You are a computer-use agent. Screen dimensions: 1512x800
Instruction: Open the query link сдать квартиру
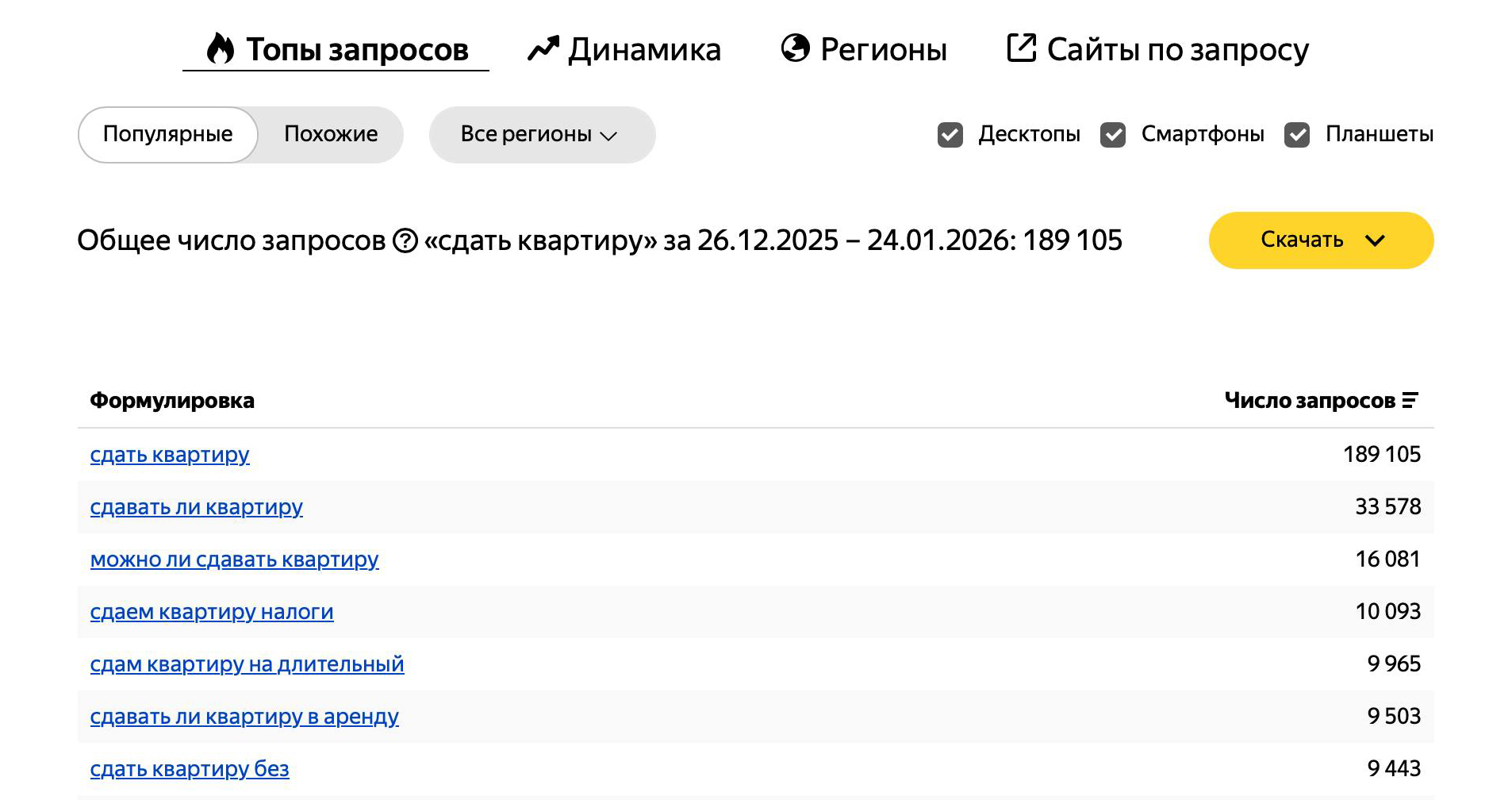(170, 455)
